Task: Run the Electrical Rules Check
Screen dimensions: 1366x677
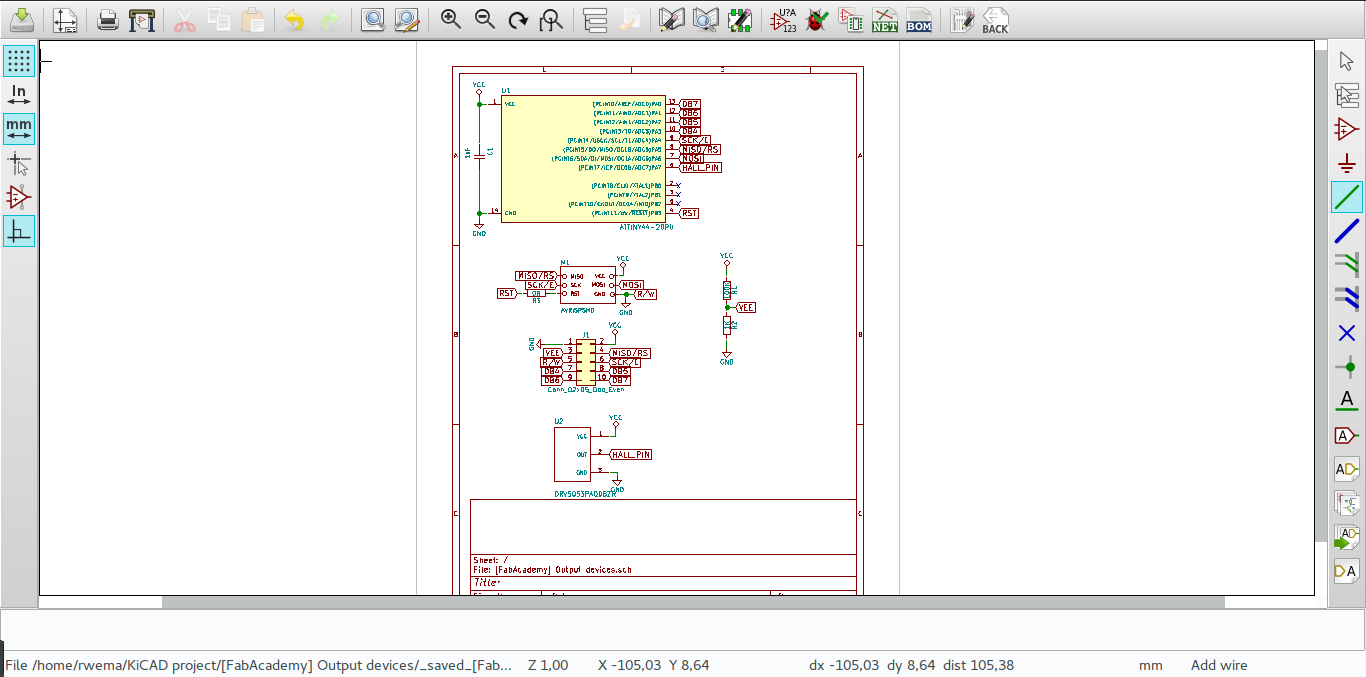Action: tap(816, 19)
